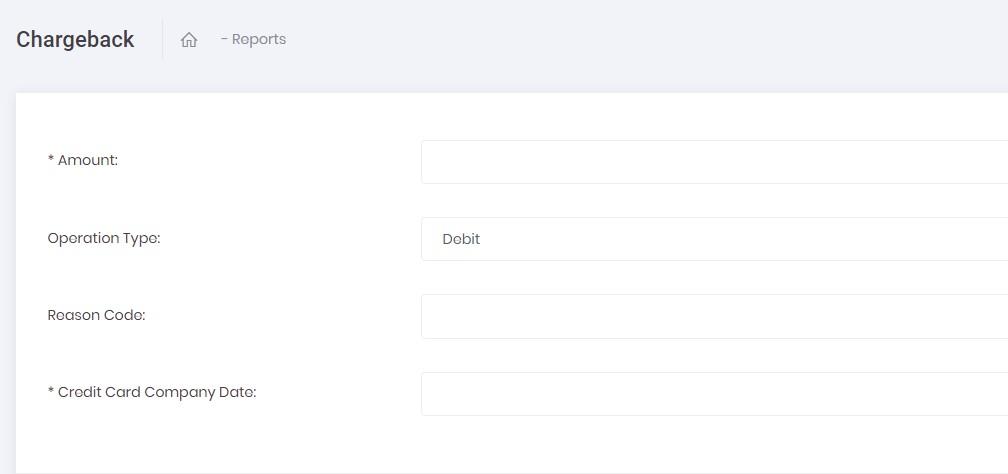1008x474 pixels.
Task: Click the Operation Type label
Action: (x=104, y=238)
